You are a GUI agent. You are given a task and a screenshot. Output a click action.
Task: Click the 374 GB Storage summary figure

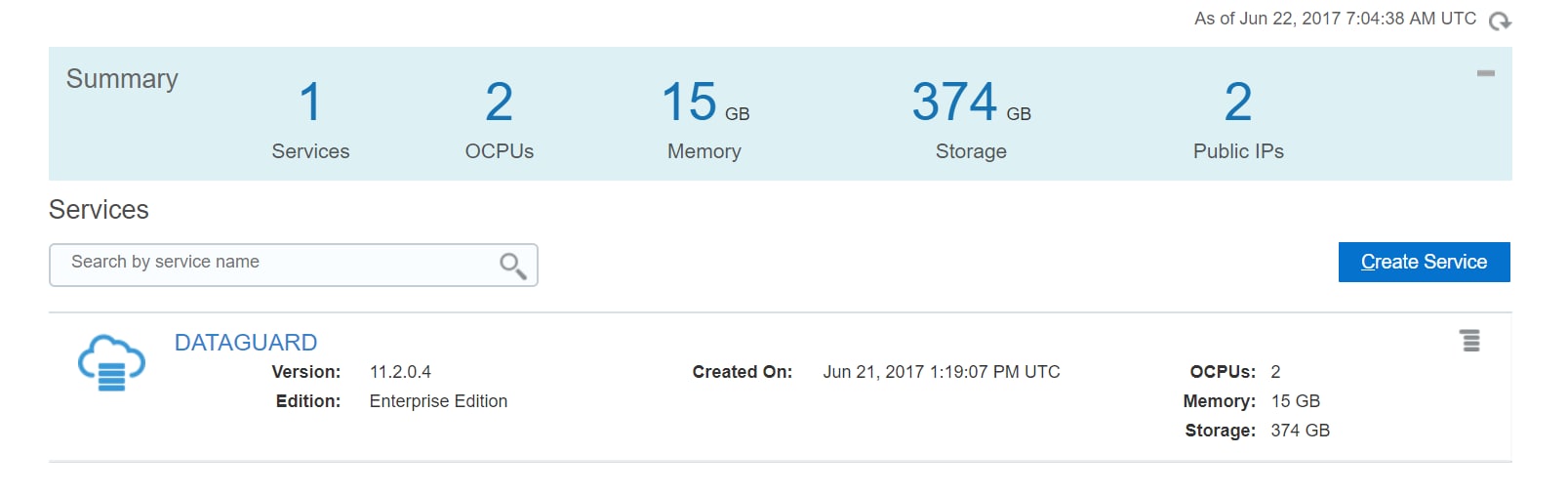coord(970,103)
